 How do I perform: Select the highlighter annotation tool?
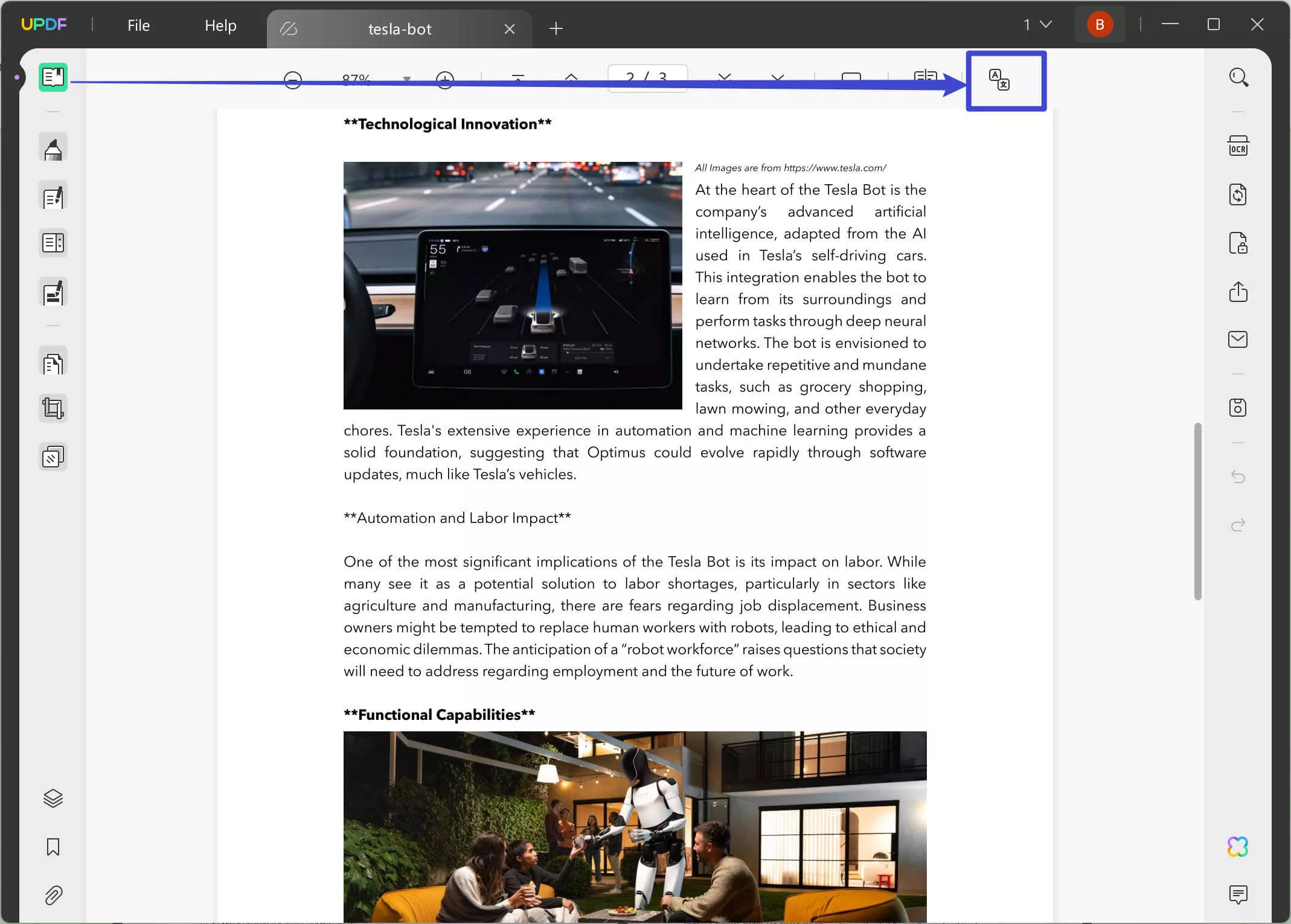tap(53, 147)
